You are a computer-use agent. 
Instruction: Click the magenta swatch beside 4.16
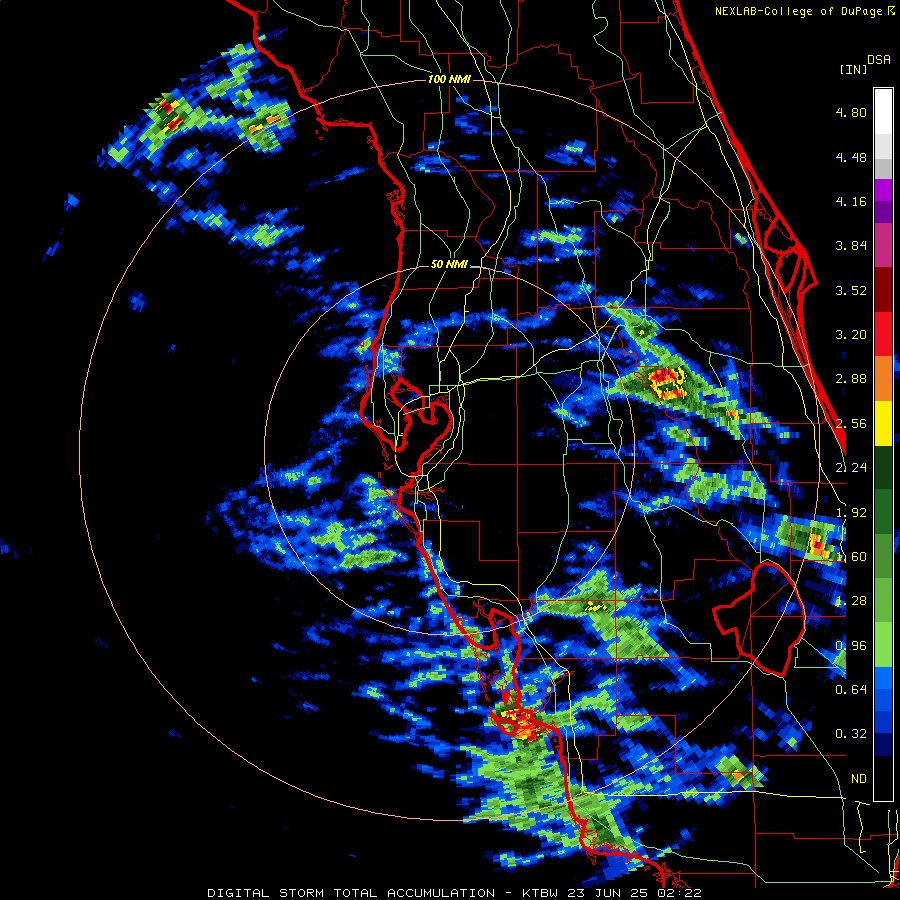click(883, 190)
